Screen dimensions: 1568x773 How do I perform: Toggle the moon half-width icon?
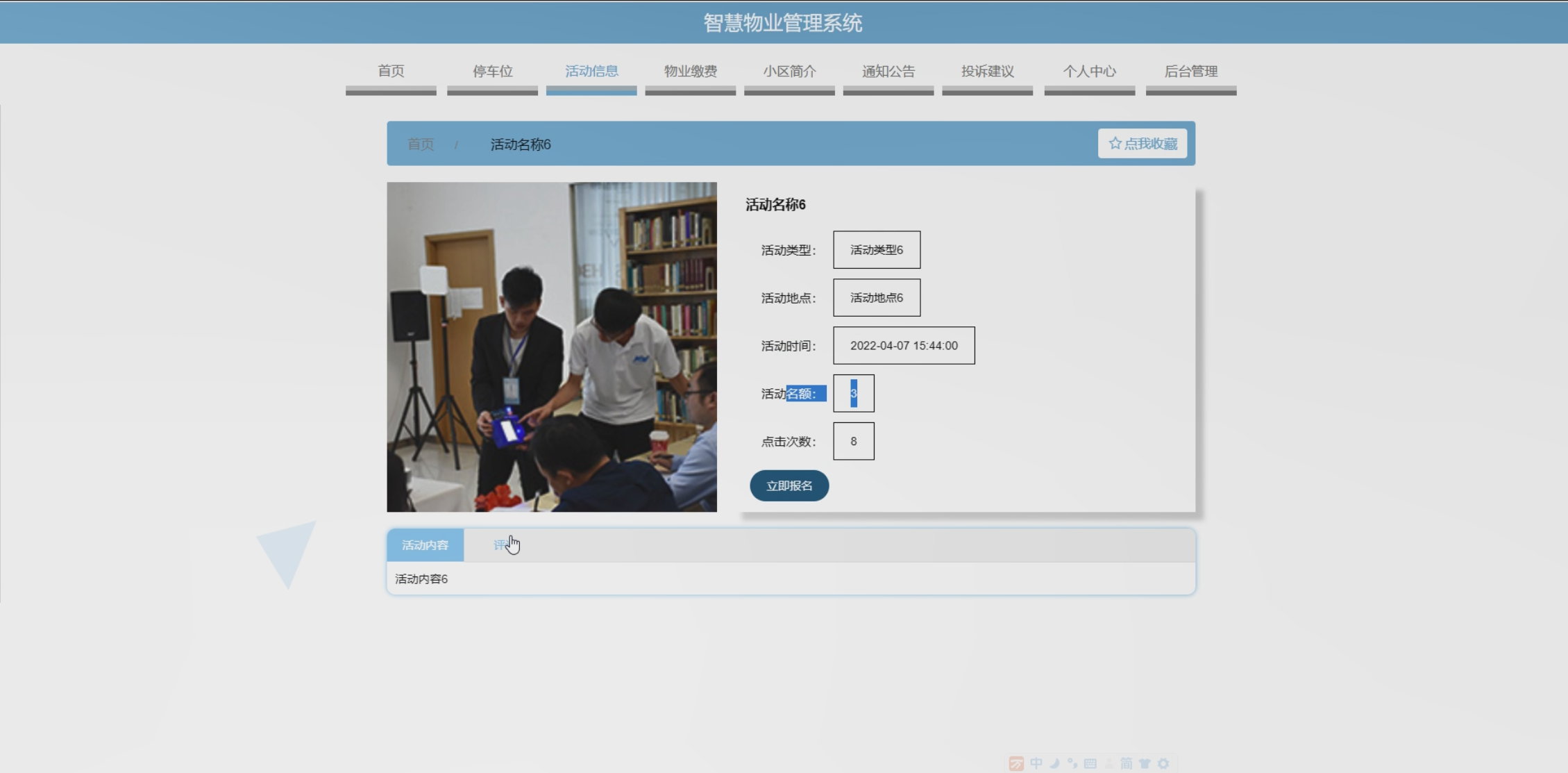[1054, 763]
